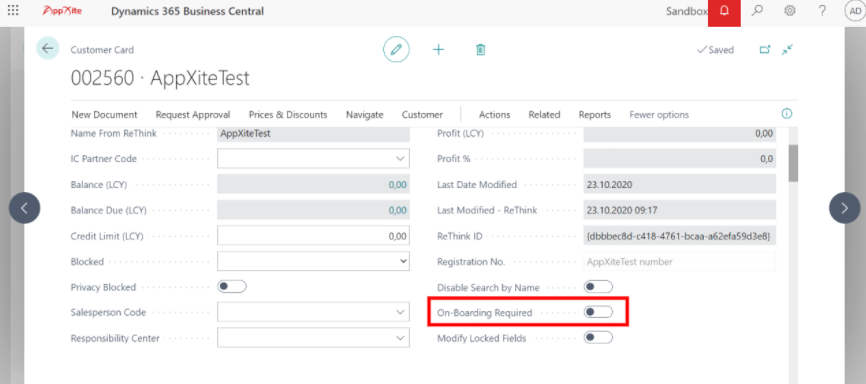Click the Balance Due (LCY) 0,00 link
Screen dimensions: 866x384
tap(398, 210)
